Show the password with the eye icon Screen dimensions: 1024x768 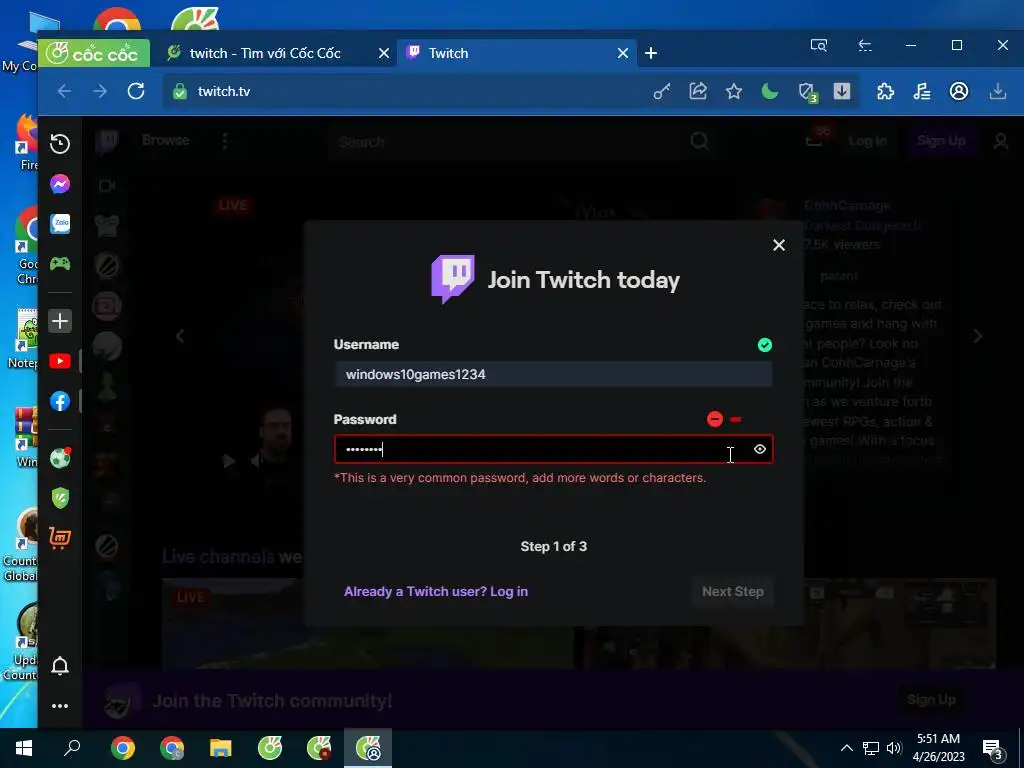(760, 449)
